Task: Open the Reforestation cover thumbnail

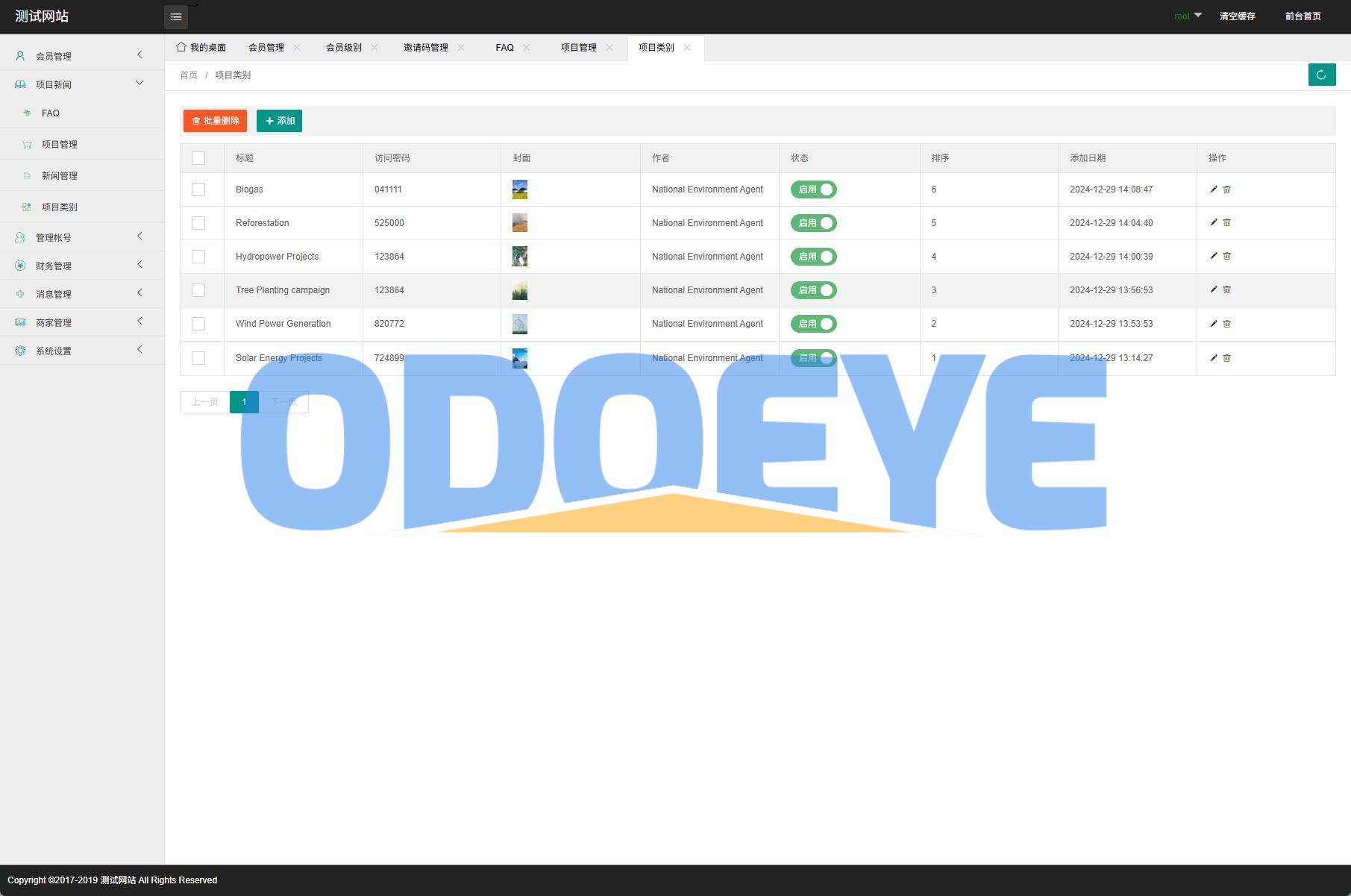Action: click(520, 223)
